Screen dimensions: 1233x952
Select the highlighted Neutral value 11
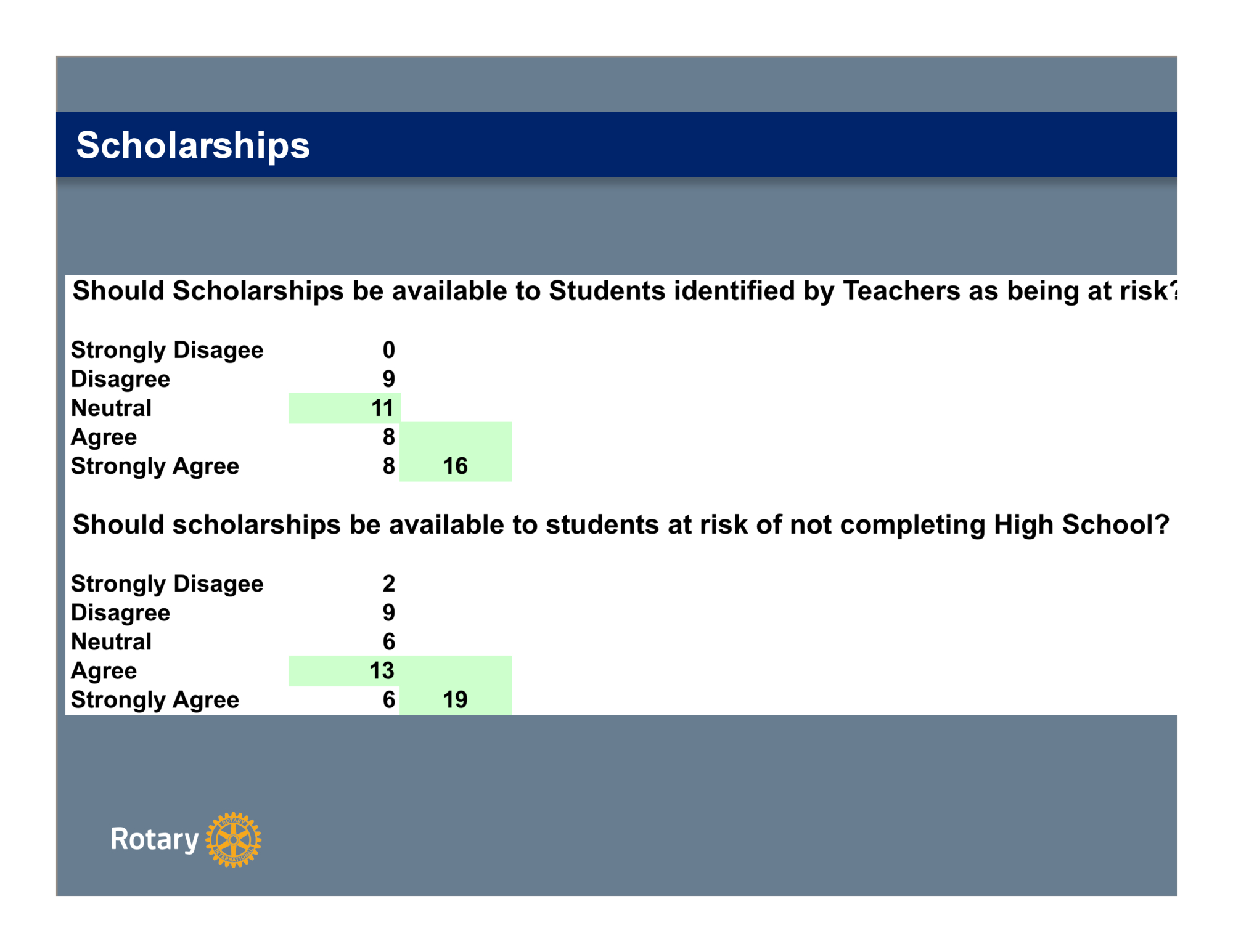click(x=382, y=408)
